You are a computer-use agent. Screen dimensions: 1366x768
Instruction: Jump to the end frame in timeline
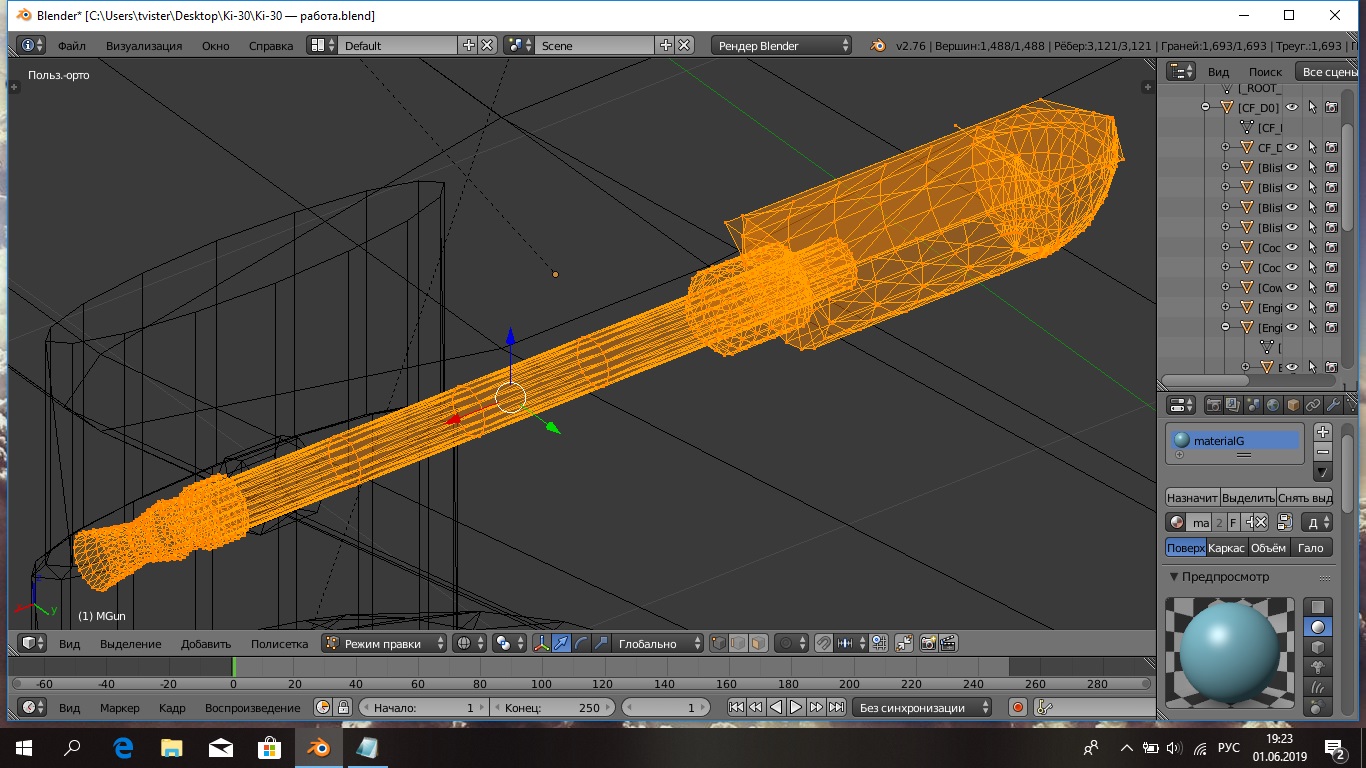[x=836, y=707]
